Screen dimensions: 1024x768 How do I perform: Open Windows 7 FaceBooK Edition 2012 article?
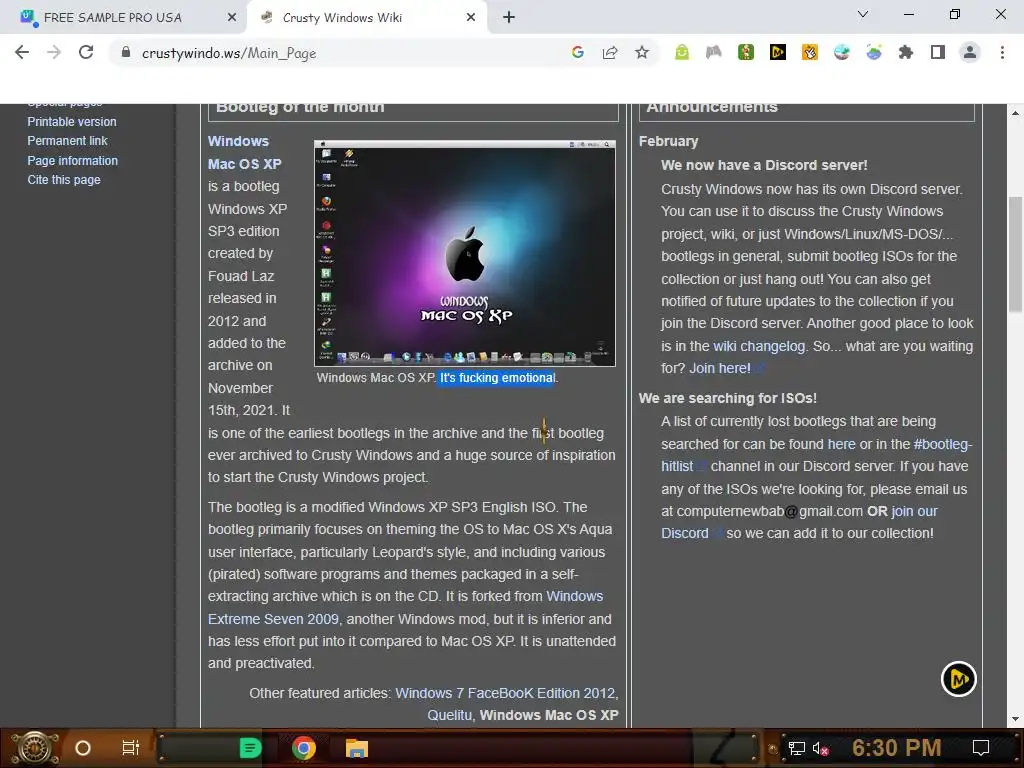tap(505, 693)
